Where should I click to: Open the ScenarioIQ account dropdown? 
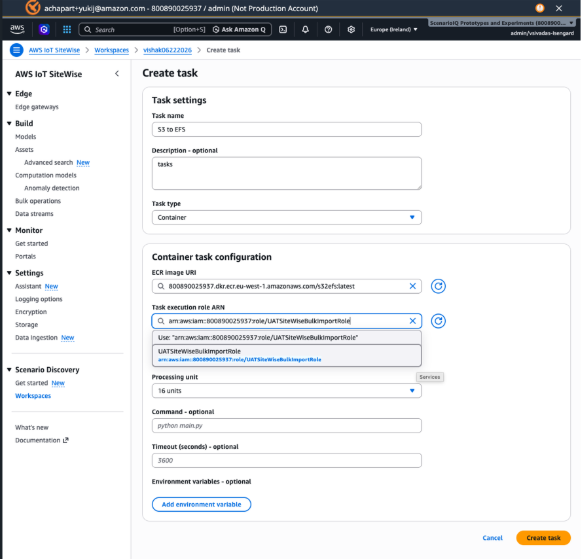tap(502, 23)
